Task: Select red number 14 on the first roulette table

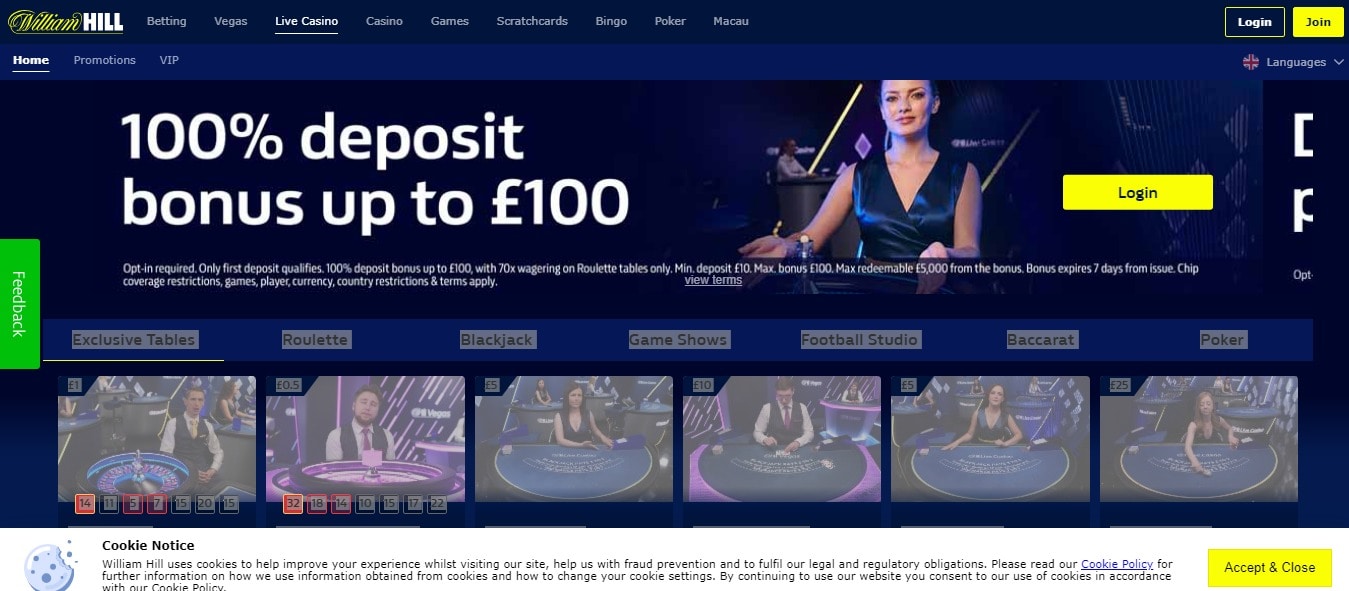Action: [85, 504]
